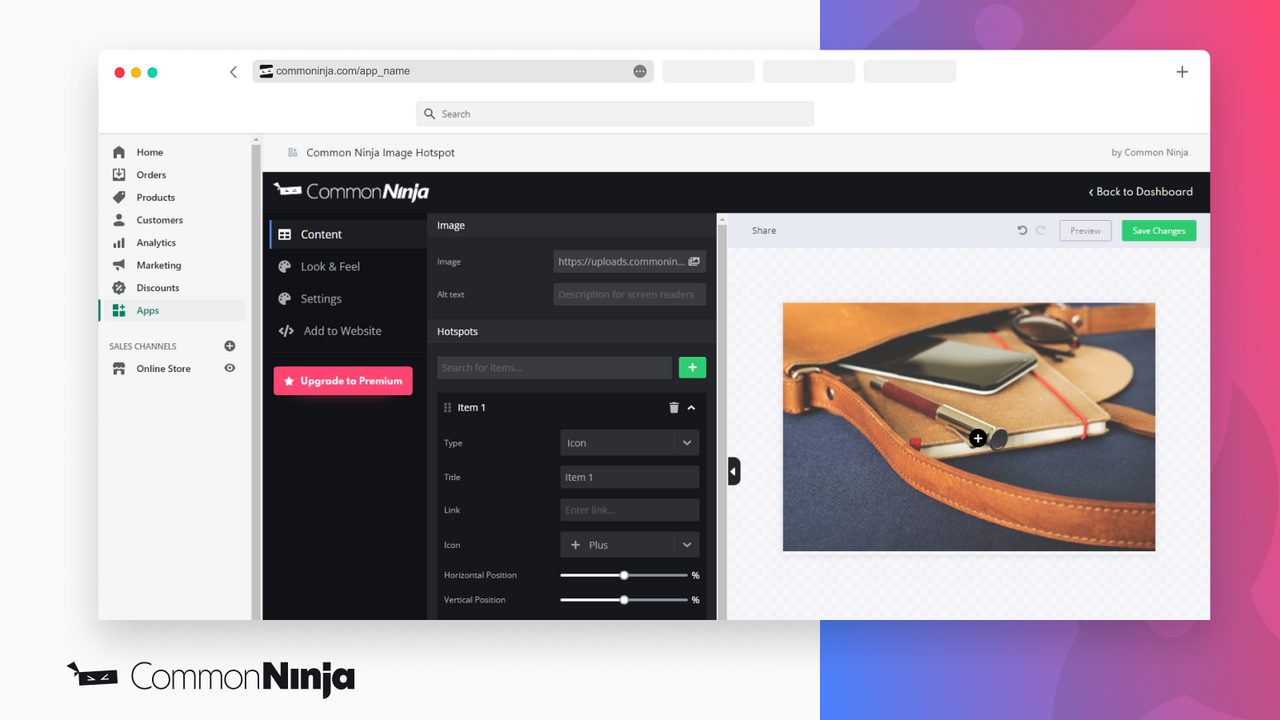Click the Shopify Search field

pos(615,114)
